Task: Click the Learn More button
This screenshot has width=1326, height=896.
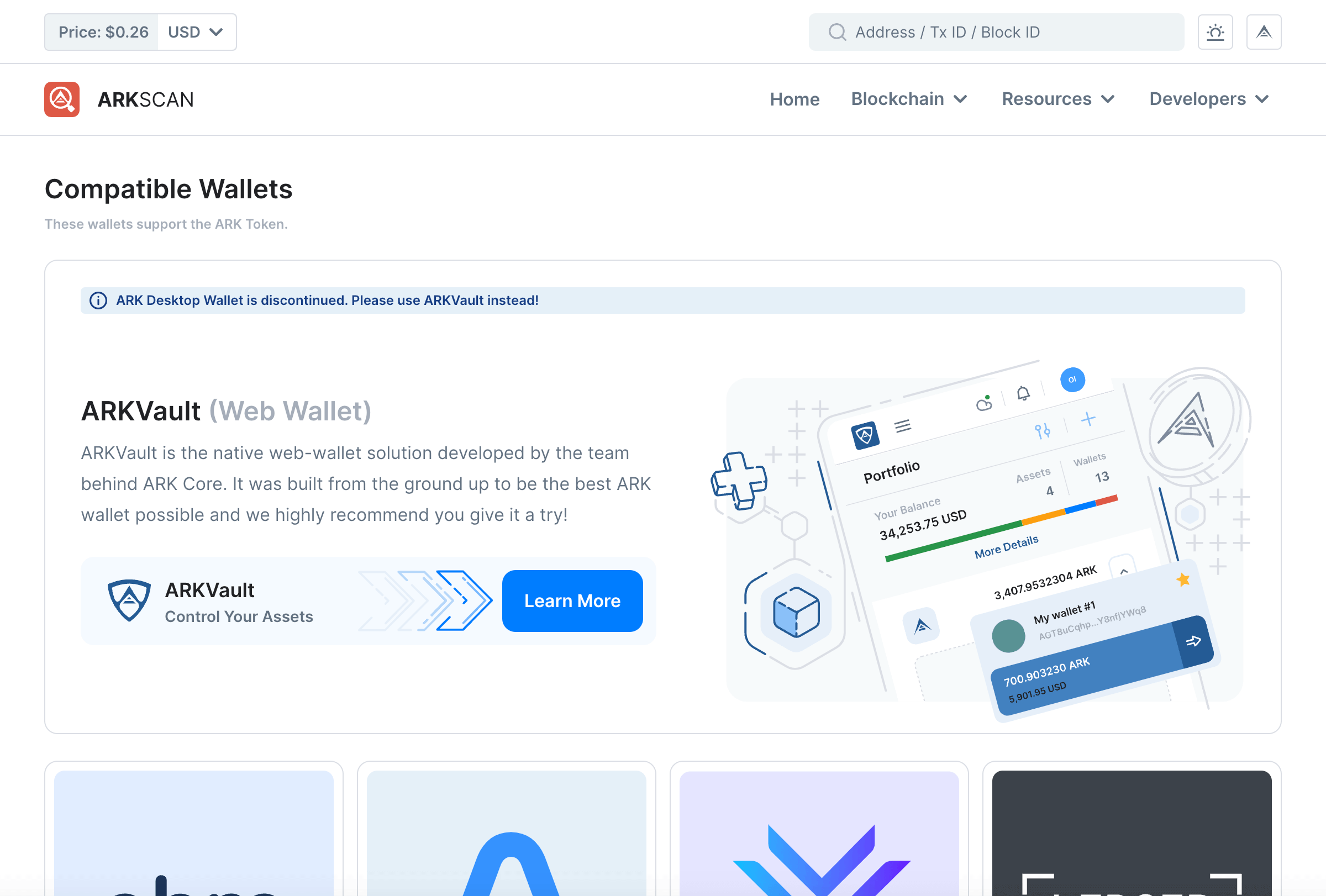Action: coord(572,600)
